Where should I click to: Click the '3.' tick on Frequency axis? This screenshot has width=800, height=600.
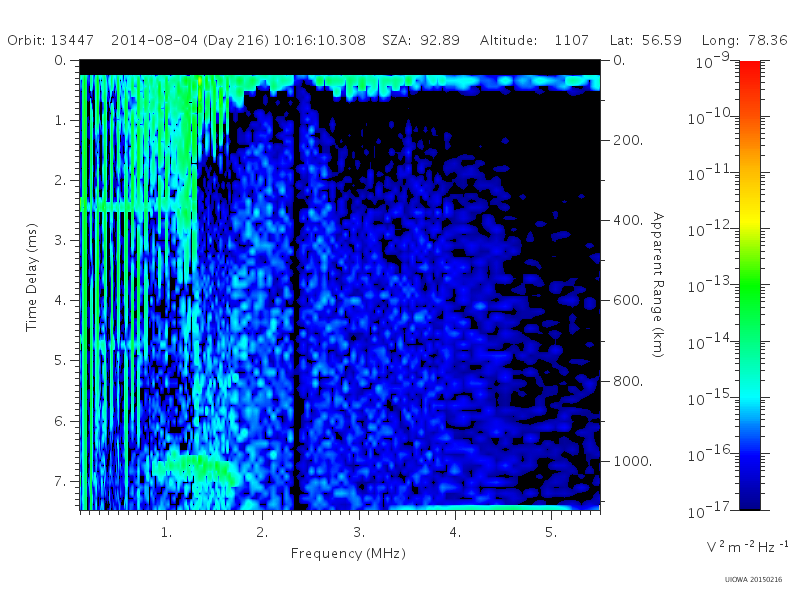point(359,532)
